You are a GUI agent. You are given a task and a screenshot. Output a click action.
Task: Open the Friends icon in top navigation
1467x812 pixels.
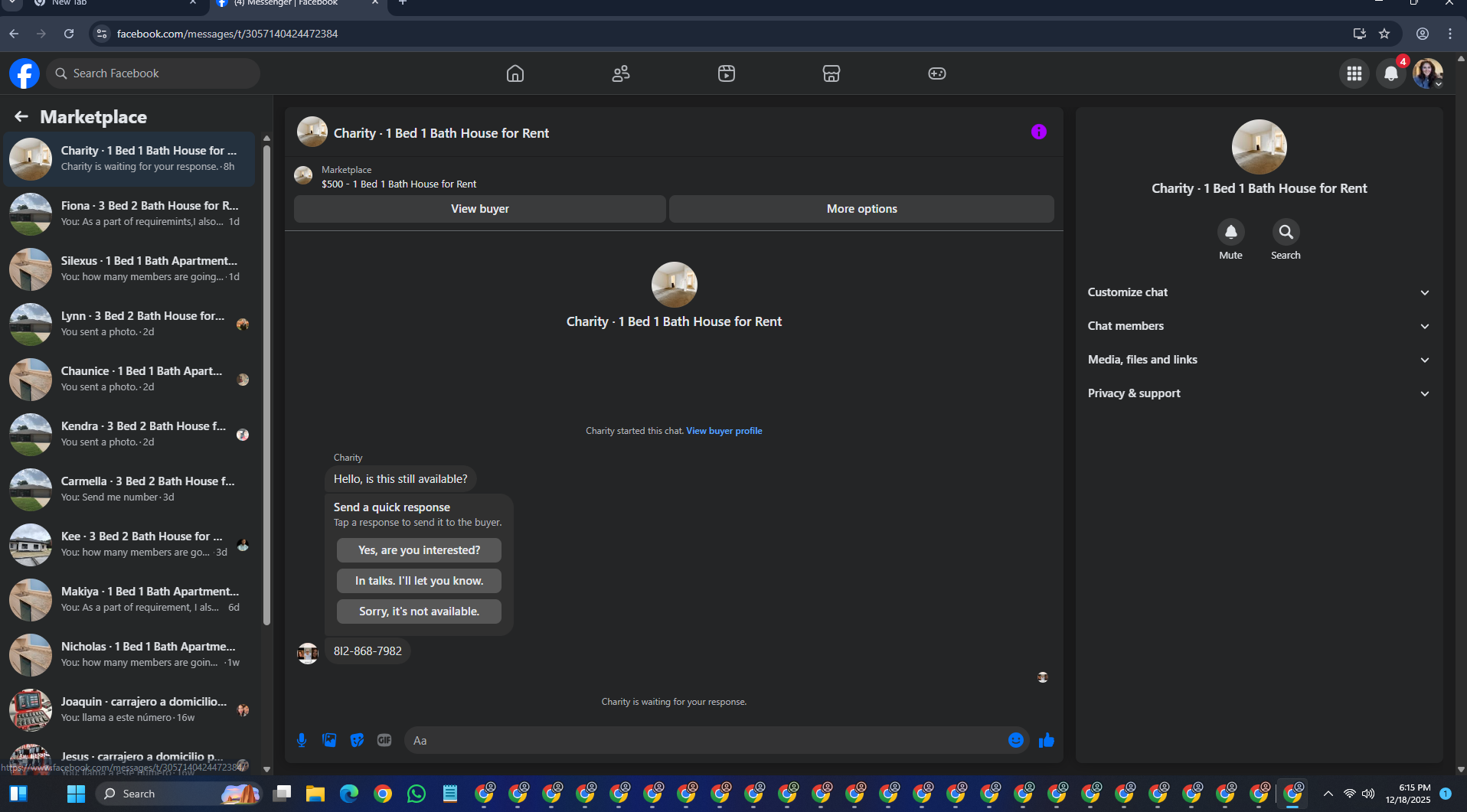621,73
